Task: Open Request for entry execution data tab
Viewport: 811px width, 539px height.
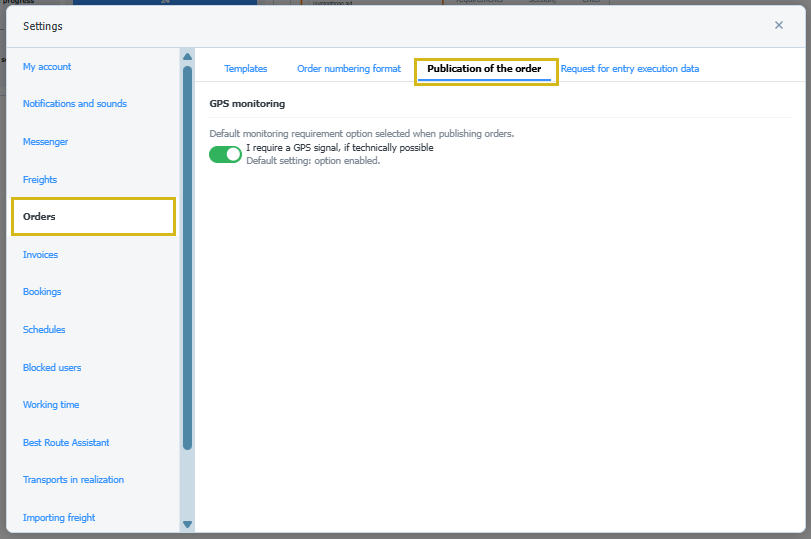Action: tap(629, 69)
